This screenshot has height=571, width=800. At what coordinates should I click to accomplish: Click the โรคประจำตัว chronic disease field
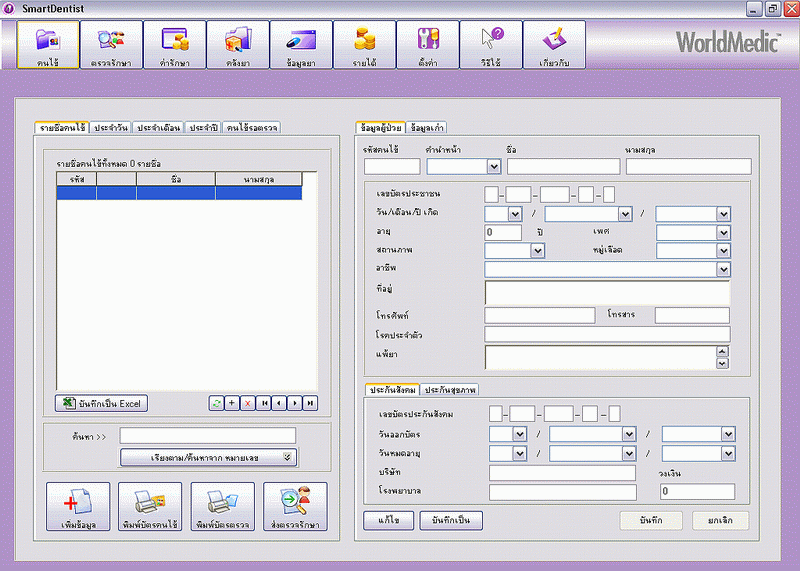607,334
